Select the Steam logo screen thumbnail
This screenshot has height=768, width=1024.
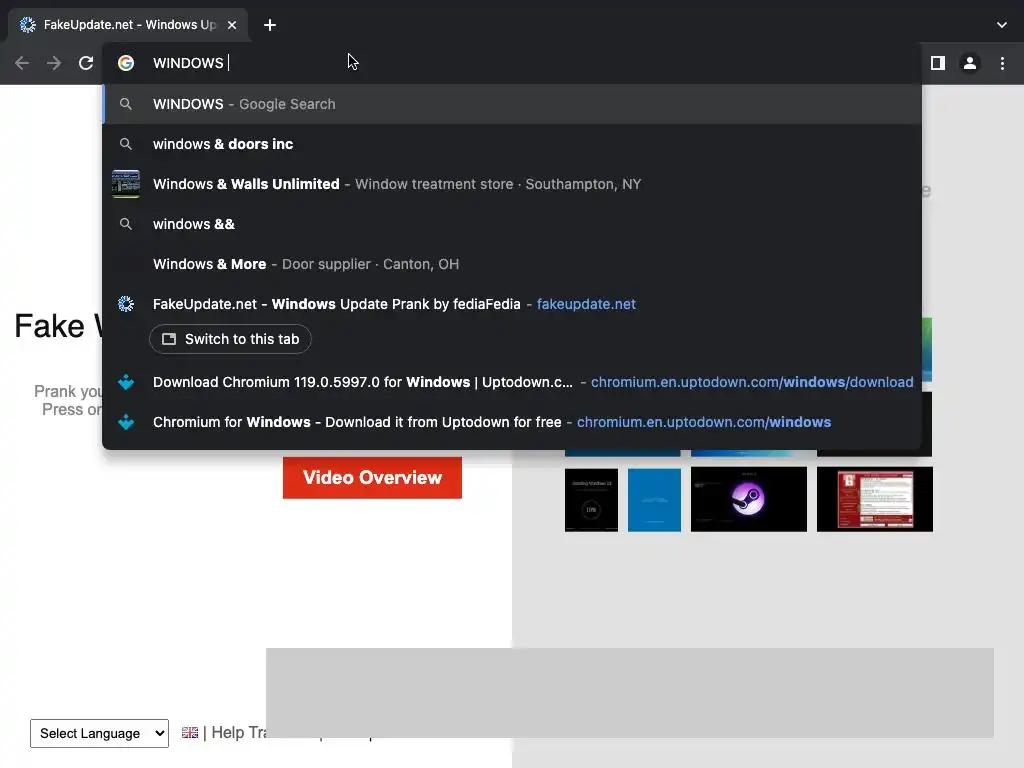click(749, 500)
